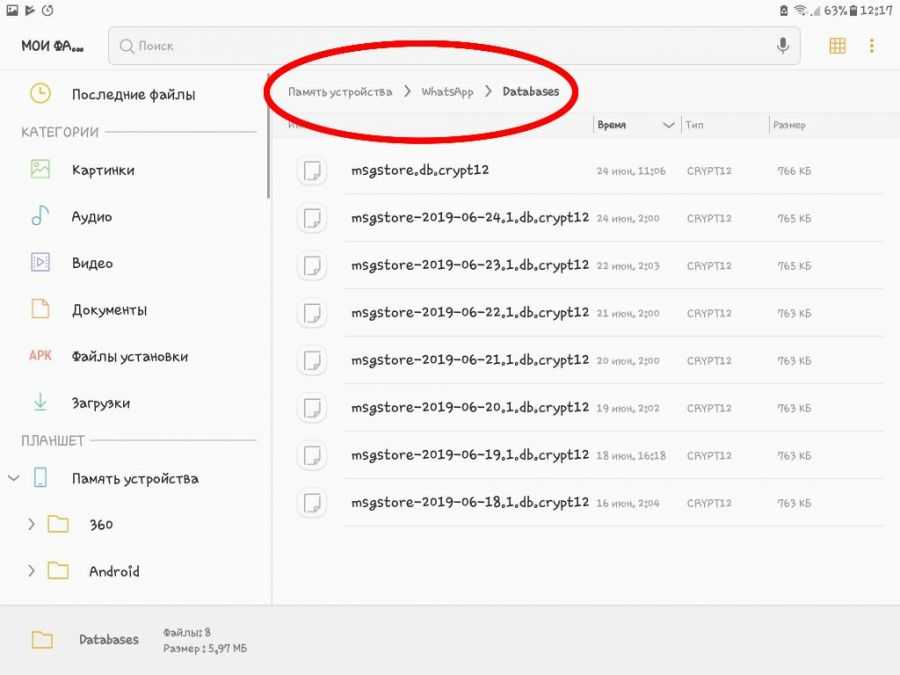
Task: Click Databases in the breadcrumb path
Action: pos(530,91)
